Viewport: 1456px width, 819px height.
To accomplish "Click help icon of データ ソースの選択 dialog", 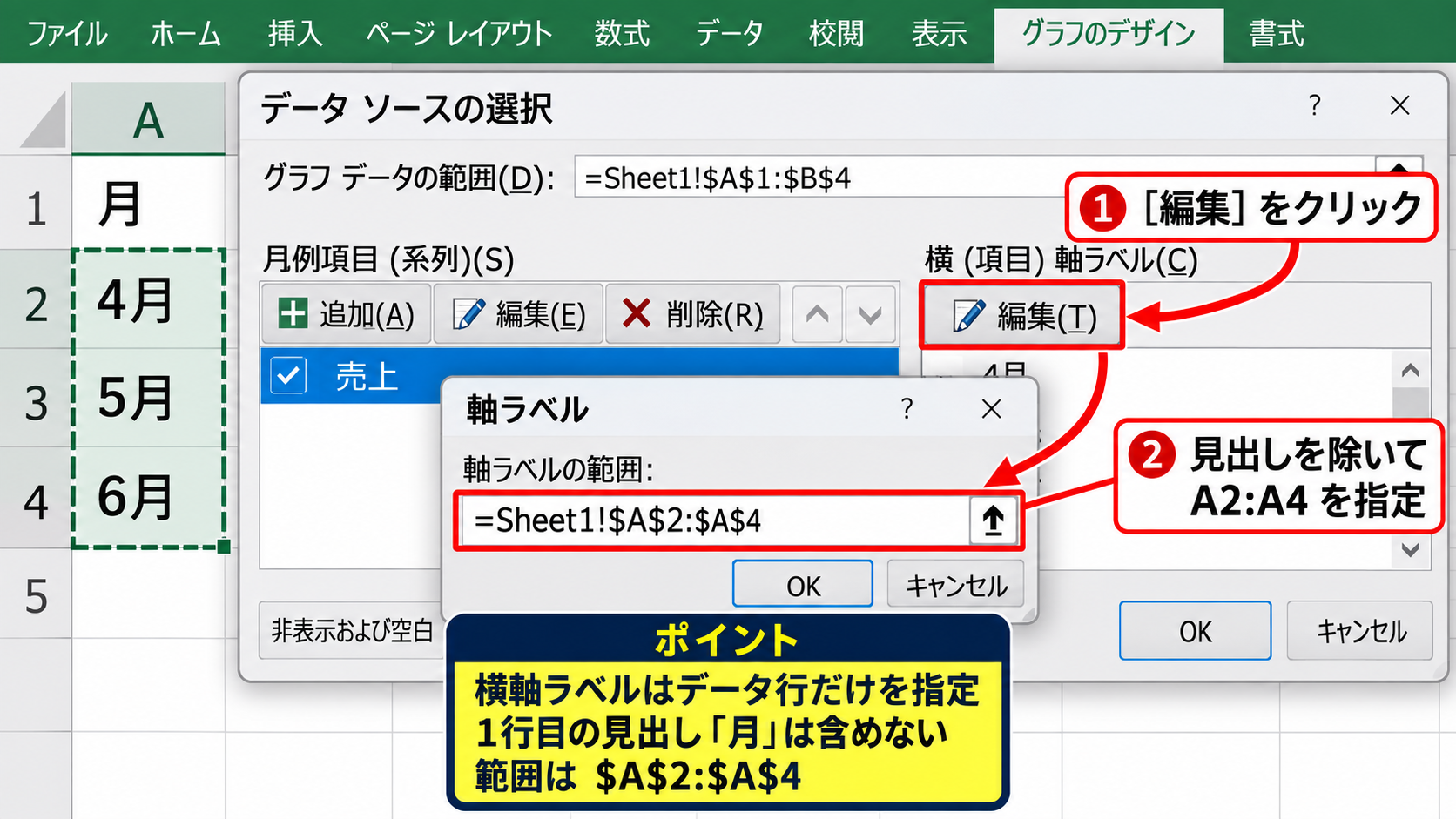I will [1315, 106].
